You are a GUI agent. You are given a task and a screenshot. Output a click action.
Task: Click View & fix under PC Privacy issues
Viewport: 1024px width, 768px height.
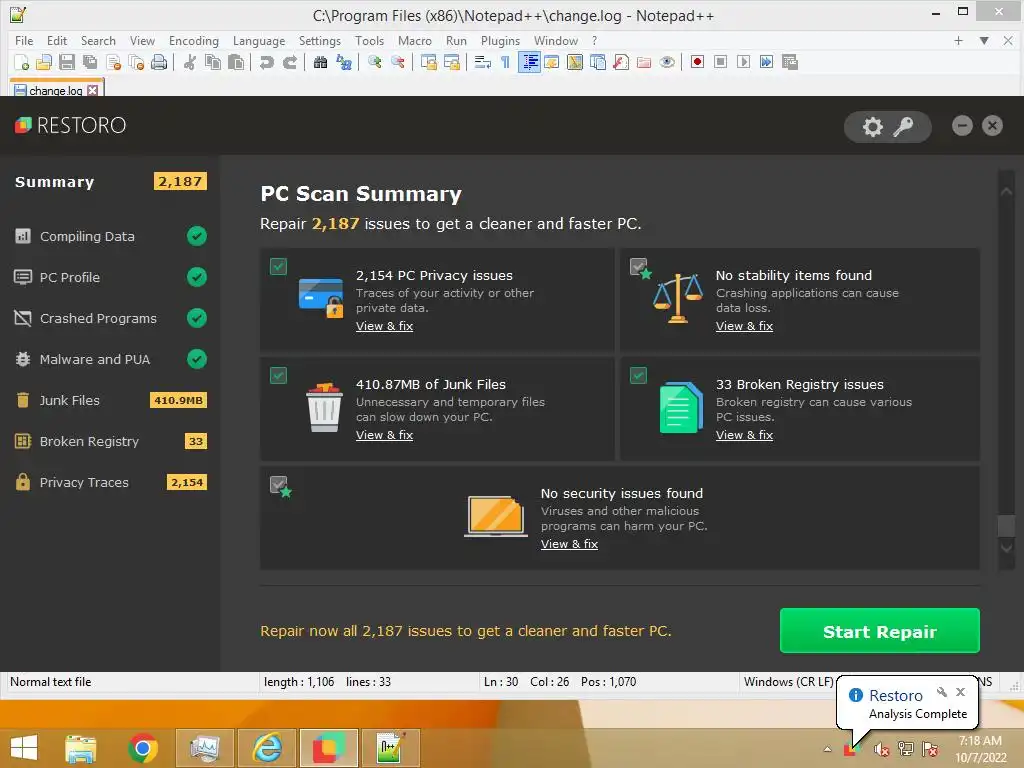[384, 326]
